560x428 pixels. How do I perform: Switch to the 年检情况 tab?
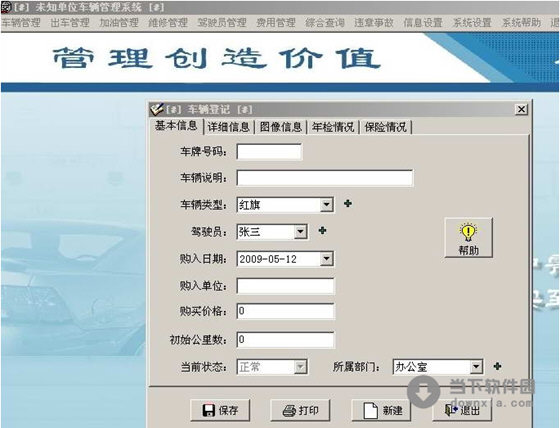(333, 127)
